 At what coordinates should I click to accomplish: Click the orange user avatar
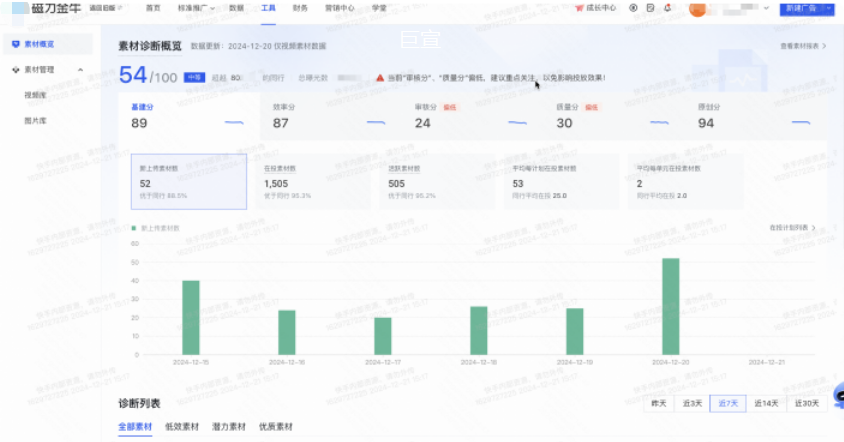click(698, 9)
